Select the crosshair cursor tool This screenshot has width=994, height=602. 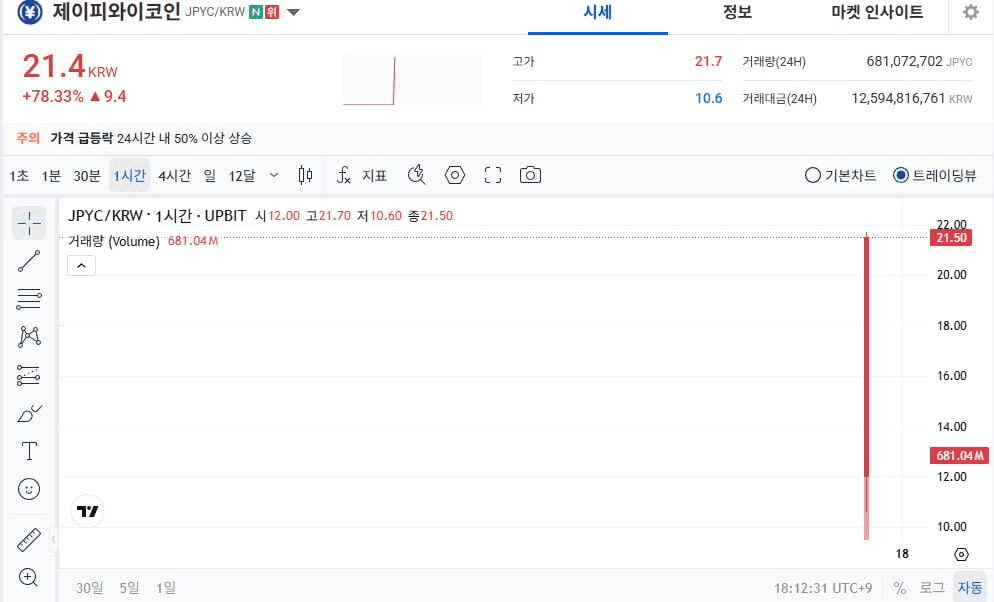(x=29, y=223)
